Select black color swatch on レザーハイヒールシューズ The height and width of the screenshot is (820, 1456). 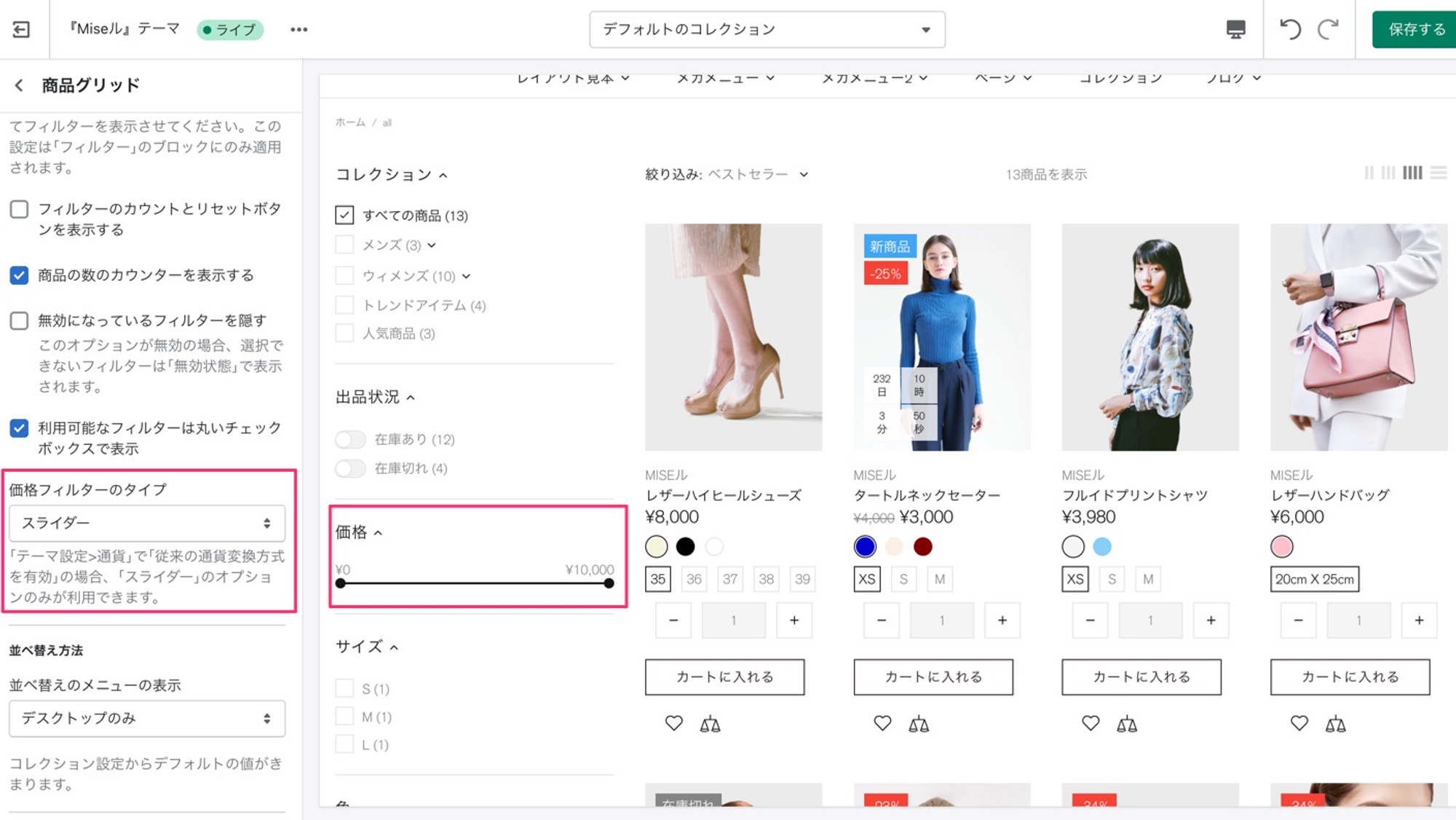685,546
